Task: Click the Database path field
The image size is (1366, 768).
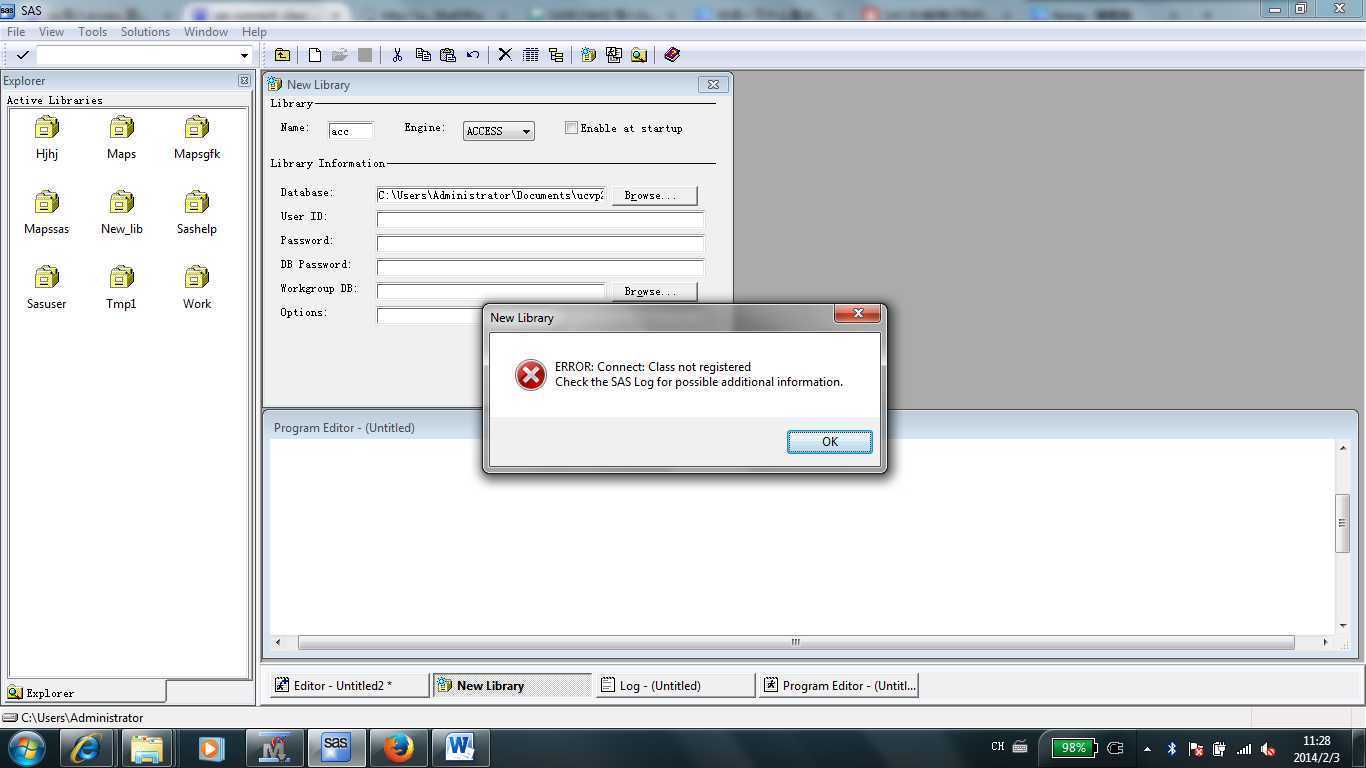Action: point(491,195)
